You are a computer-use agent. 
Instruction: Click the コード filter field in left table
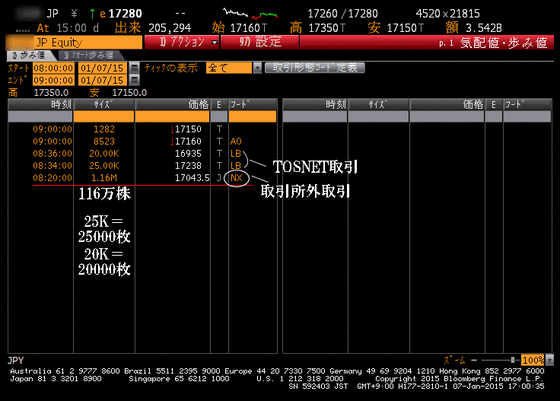tap(252, 116)
